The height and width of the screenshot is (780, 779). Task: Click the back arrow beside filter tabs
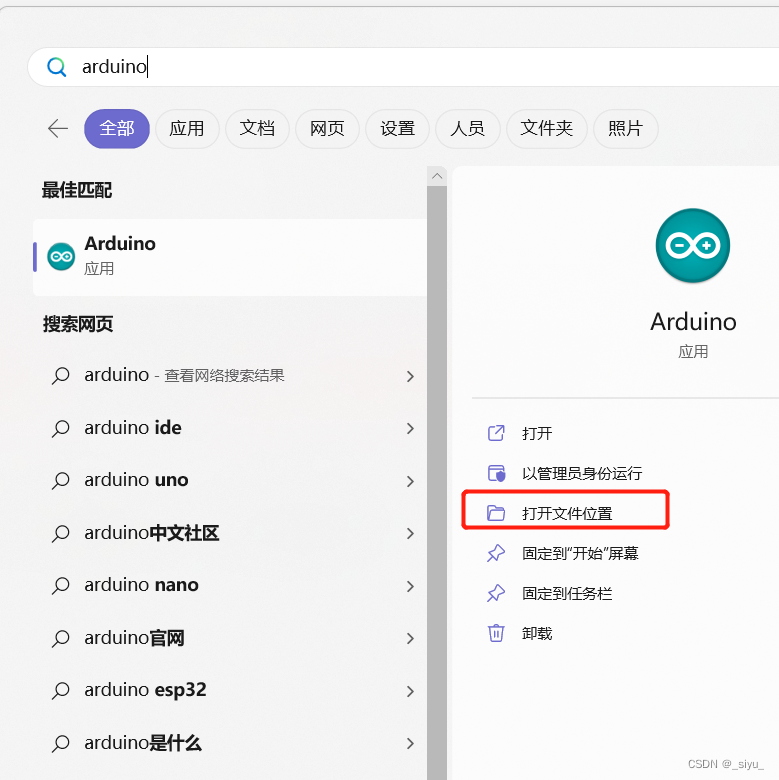tap(58, 129)
